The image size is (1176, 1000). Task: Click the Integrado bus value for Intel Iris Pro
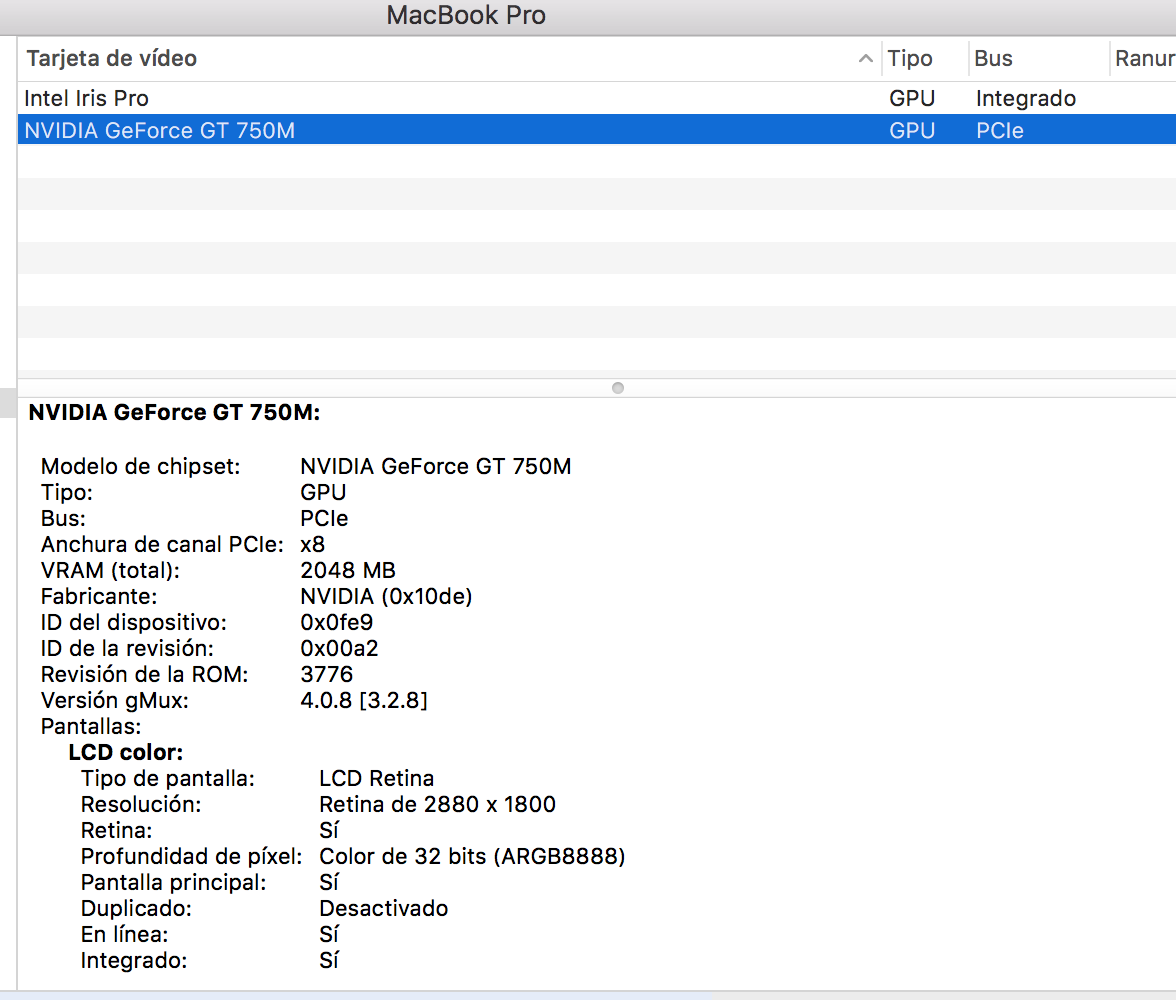pos(1025,98)
